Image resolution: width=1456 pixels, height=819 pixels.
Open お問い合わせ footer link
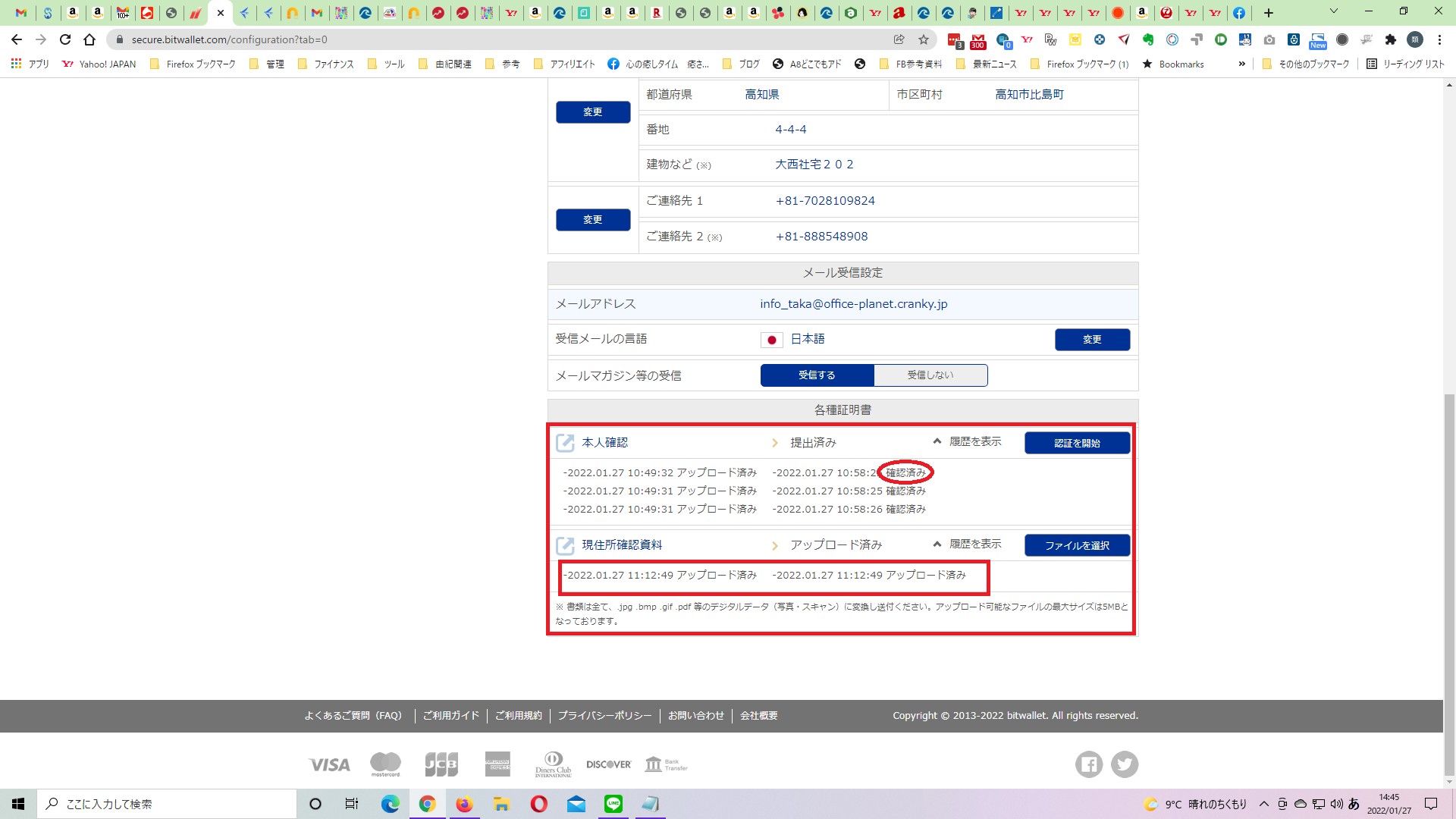[x=696, y=715]
